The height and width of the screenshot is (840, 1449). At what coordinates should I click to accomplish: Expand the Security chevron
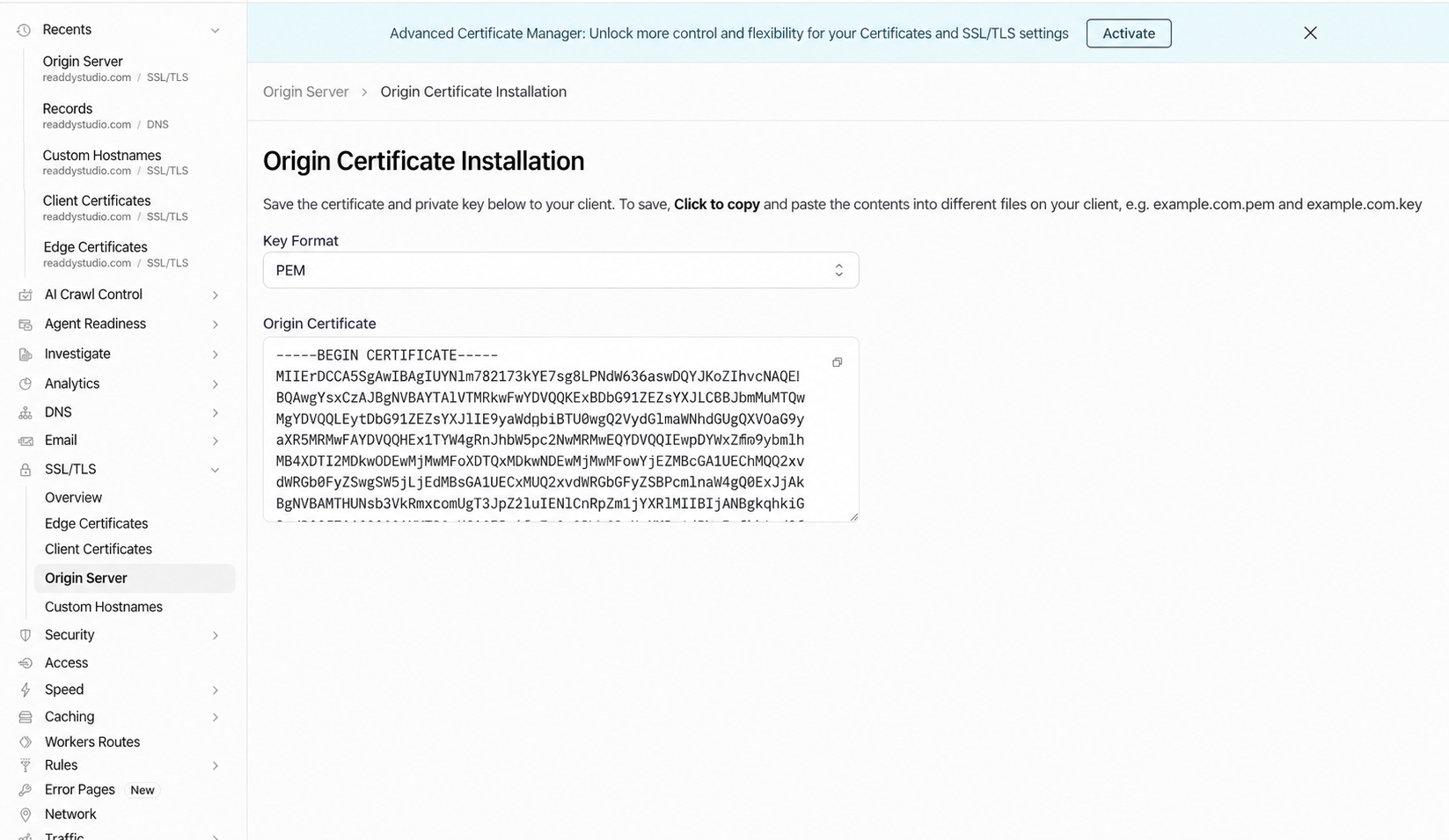coord(215,635)
